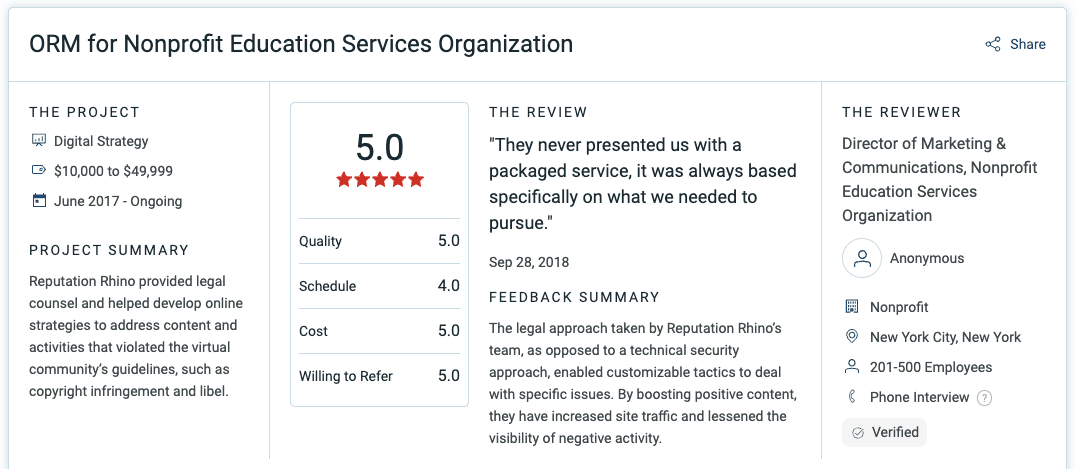Click the Share icon
1076x469 pixels.
pos(992,45)
